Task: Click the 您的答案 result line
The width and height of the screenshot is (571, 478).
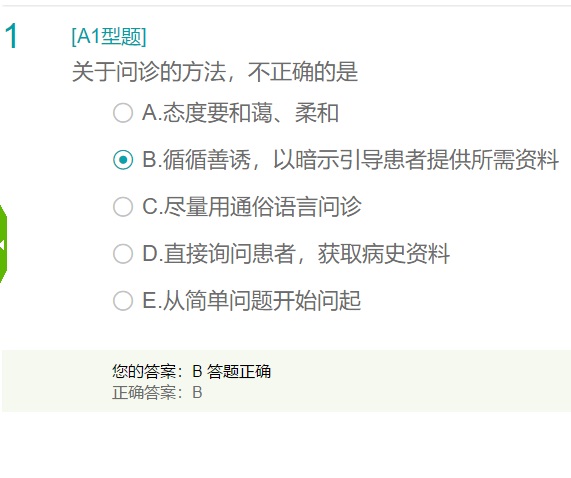Action: point(191,371)
